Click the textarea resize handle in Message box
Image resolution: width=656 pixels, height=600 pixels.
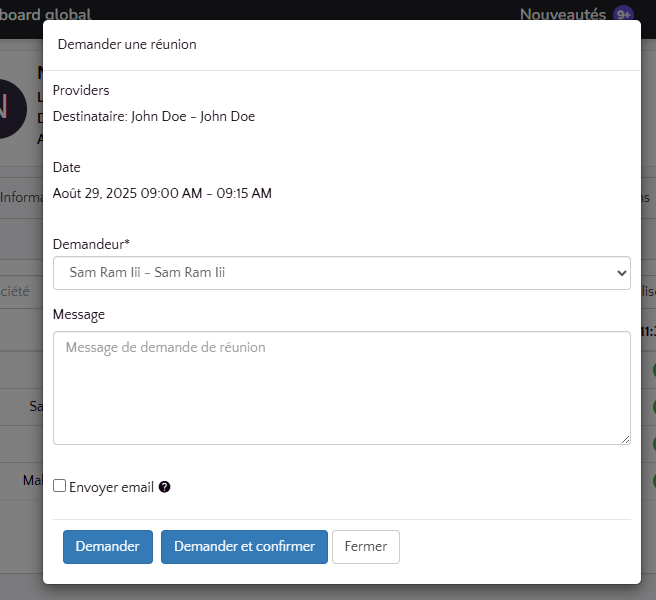tap(625, 439)
